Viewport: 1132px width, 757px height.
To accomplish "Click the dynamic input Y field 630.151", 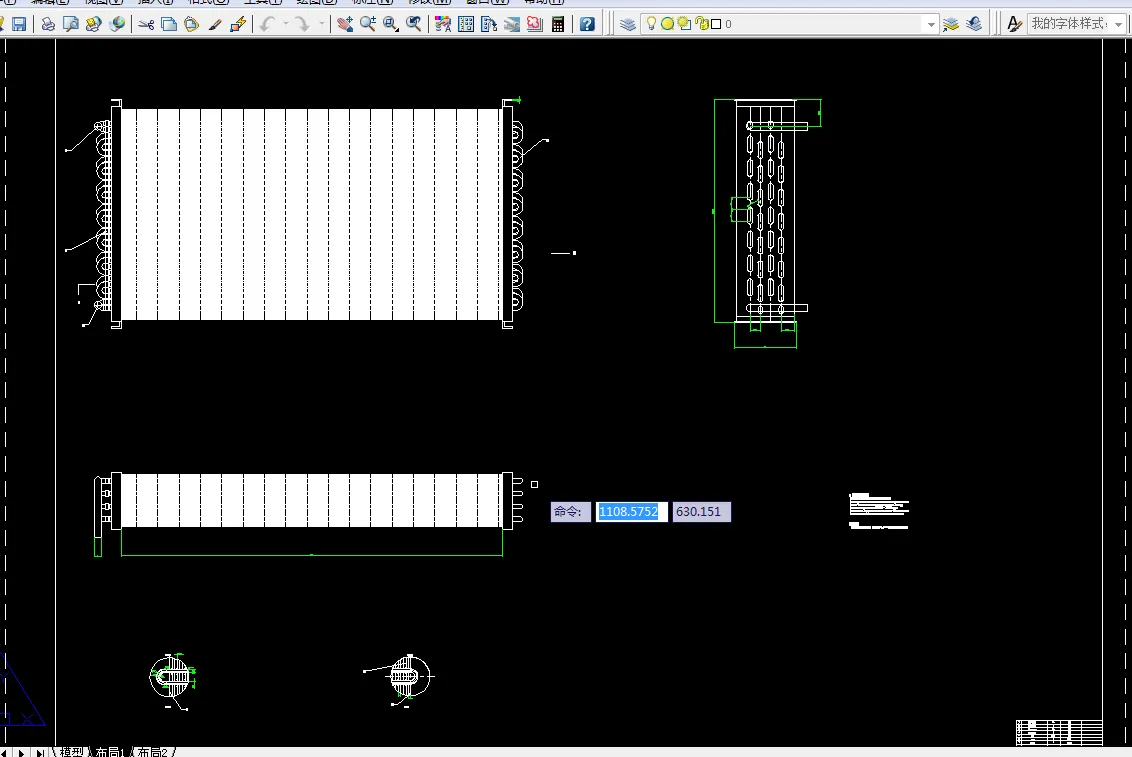I will coord(702,512).
